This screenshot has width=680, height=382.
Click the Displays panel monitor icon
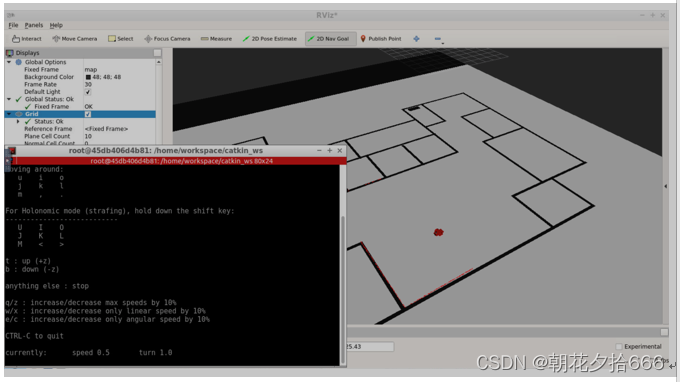click(10, 53)
